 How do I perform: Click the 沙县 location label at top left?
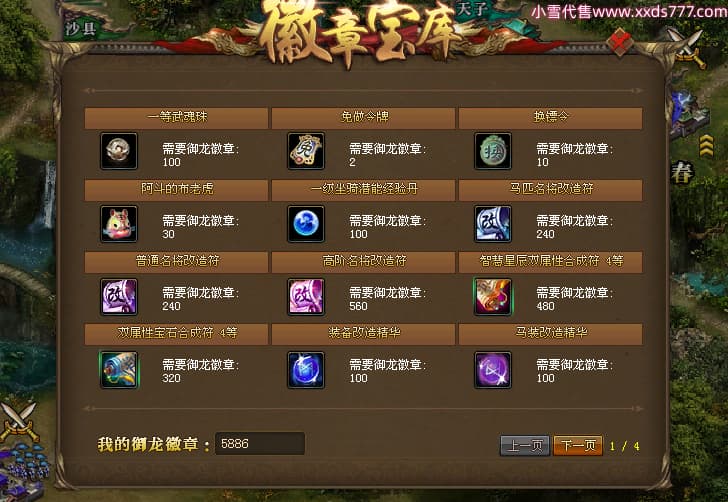pyautogui.click(x=81, y=29)
